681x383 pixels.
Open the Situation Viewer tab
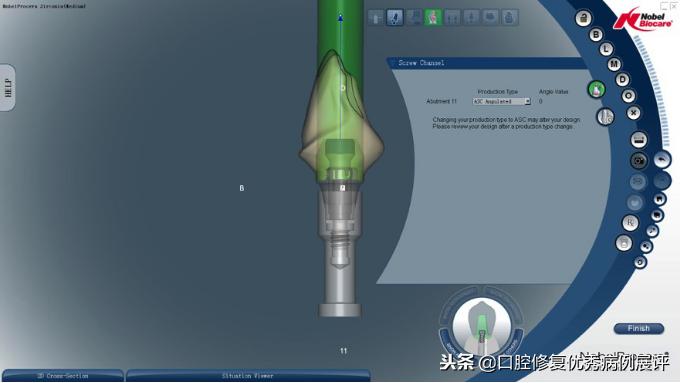pyautogui.click(x=248, y=376)
